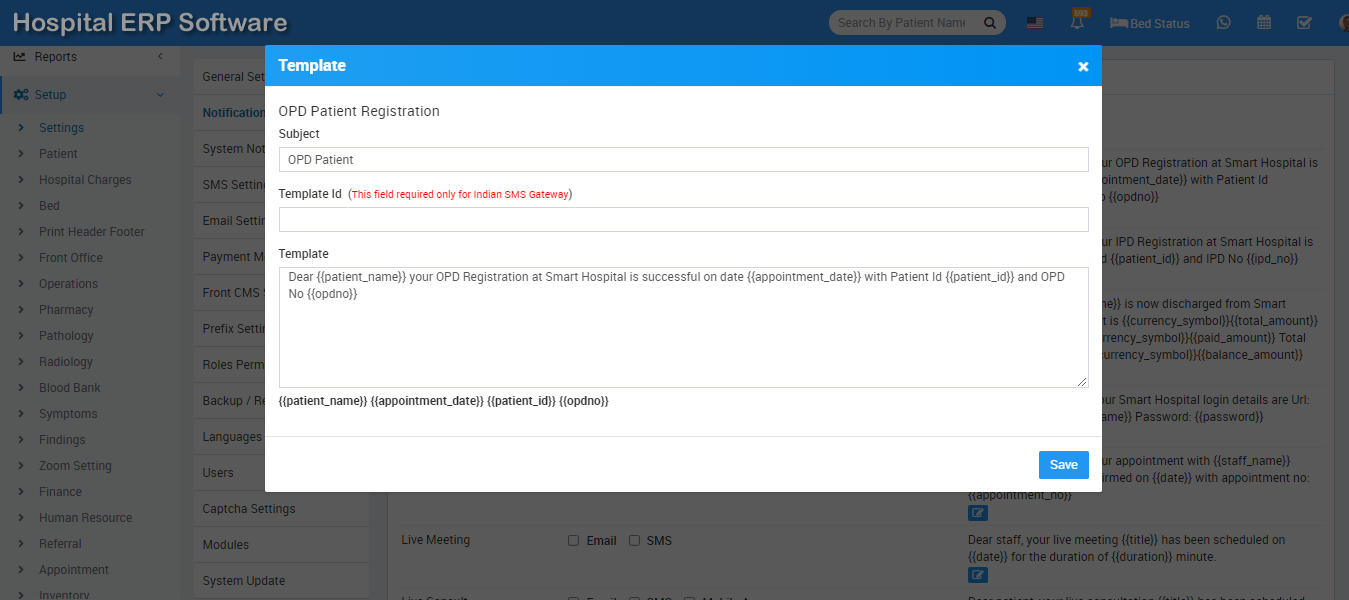Viewport: 1349px width, 600px height.
Task: Enable SMS checkbox for Live Meeting
Action: [634, 541]
